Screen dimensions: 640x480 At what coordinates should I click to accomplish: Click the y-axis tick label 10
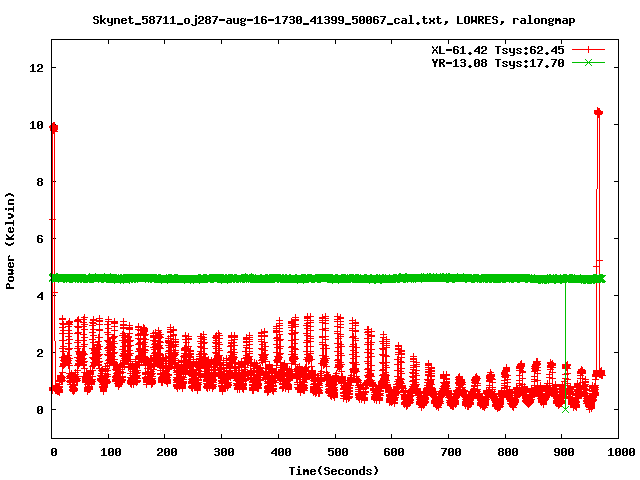[x=36, y=125]
